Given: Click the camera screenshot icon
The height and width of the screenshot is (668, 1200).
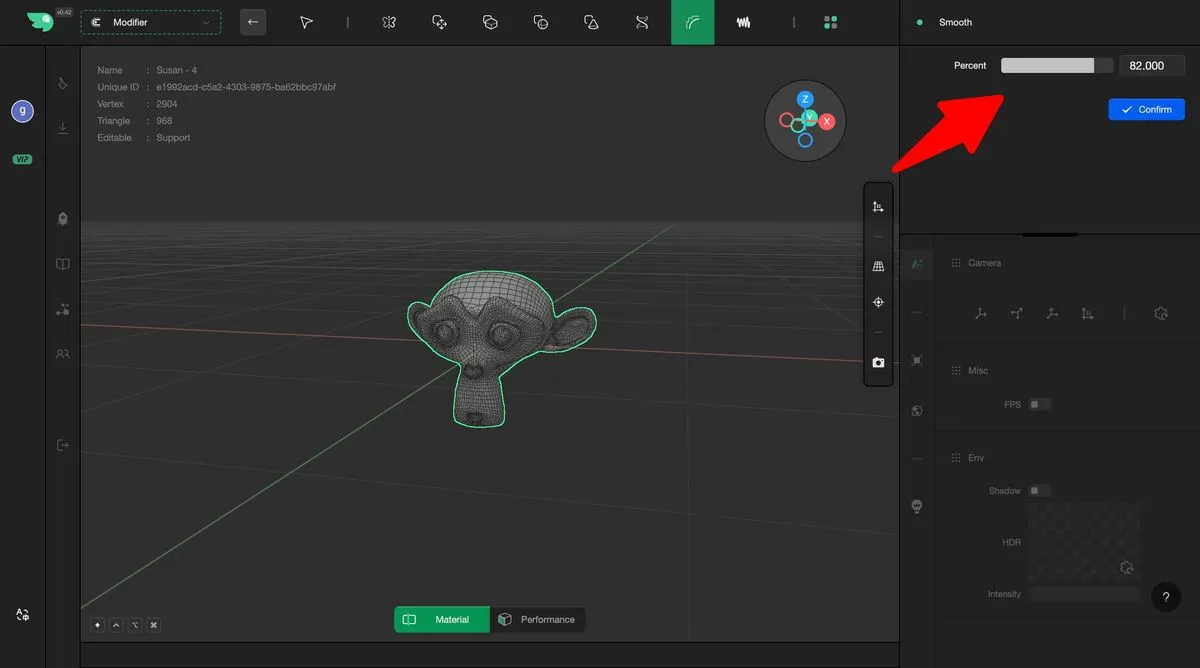Looking at the screenshot, I should [878, 363].
